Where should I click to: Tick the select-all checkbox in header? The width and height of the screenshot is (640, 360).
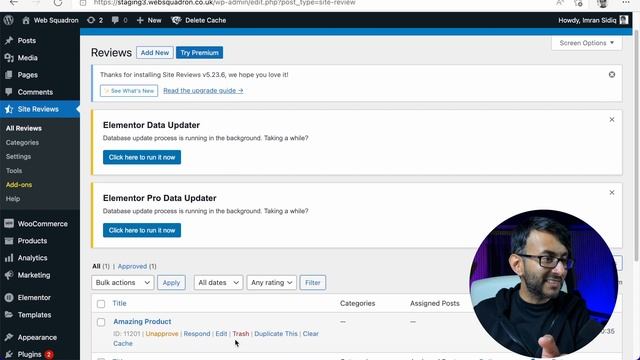(101, 304)
